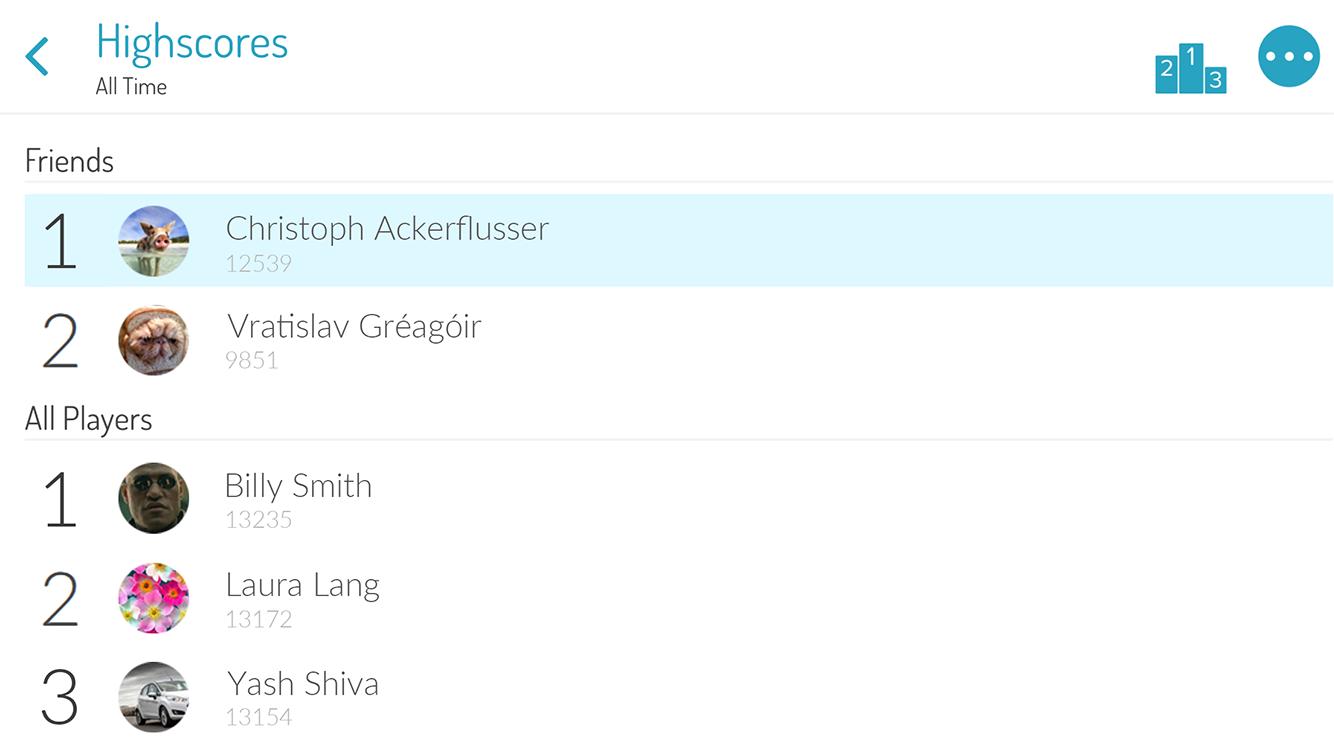Click Billy Smith's sunglasses avatar
The image size is (1334, 750).
pos(154,498)
